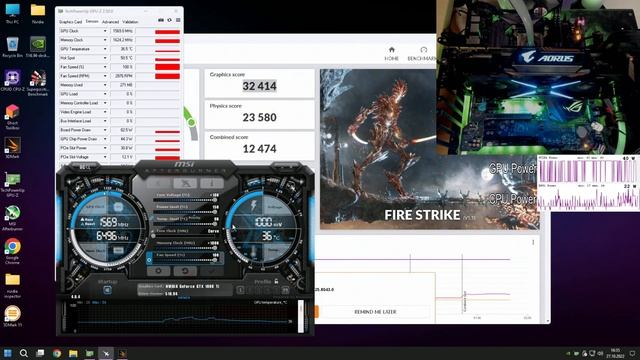The image size is (640, 360).
Task: Select the MSI Afterburner desktop shortcut
Action: point(12,218)
